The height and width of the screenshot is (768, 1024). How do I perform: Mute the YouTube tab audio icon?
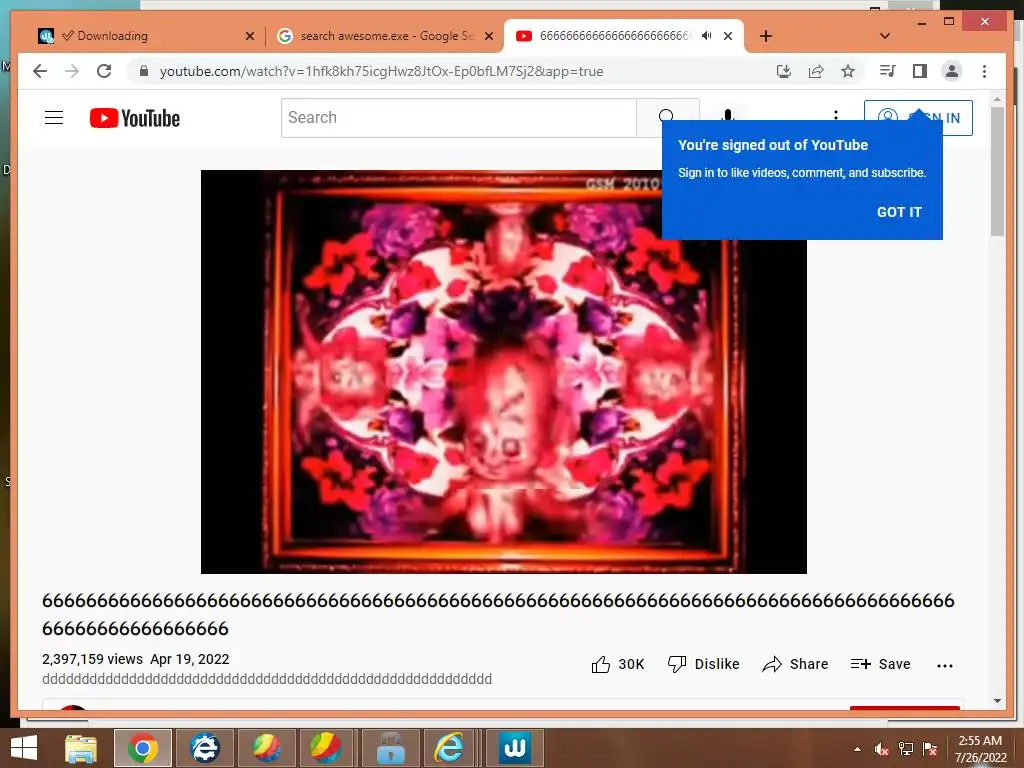(x=706, y=36)
